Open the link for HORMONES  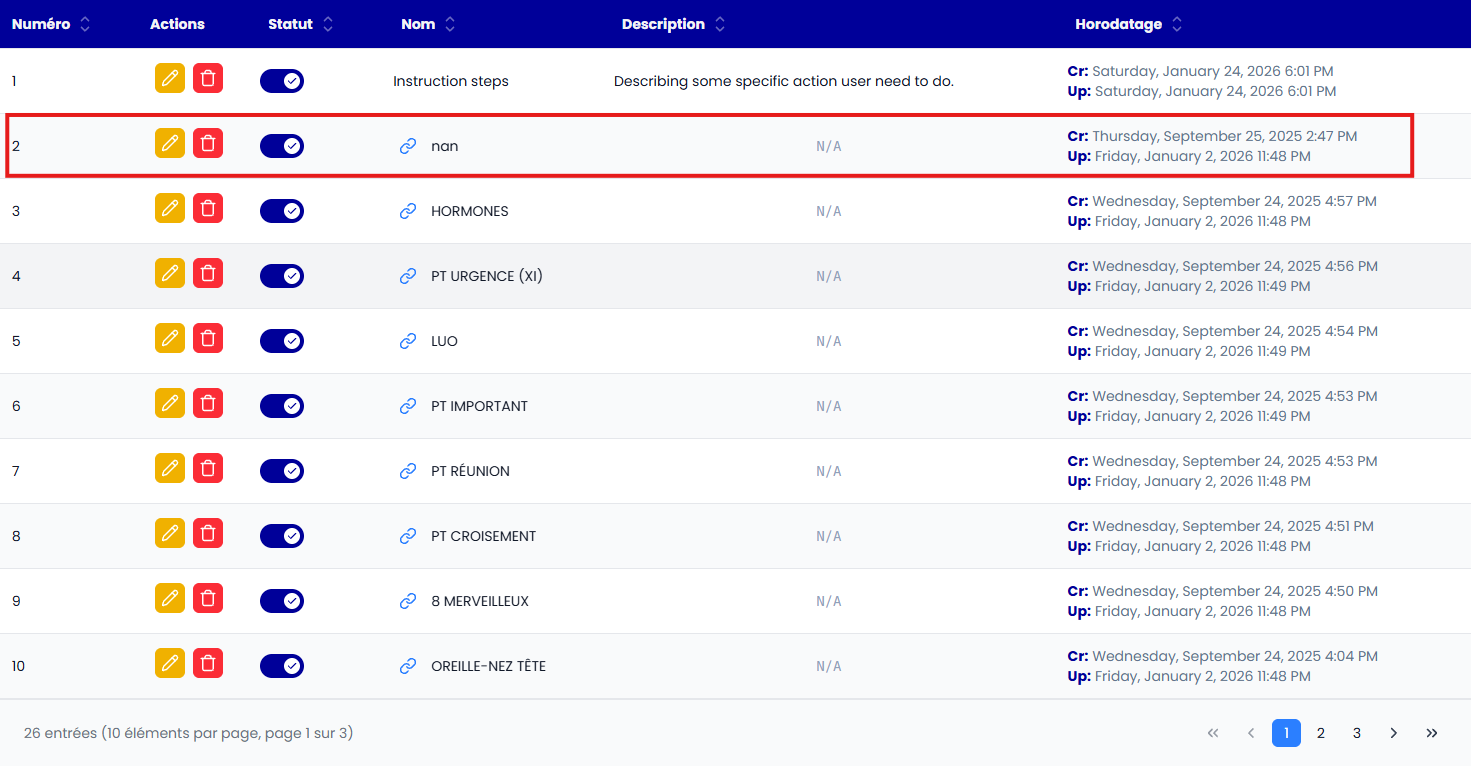coord(407,210)
